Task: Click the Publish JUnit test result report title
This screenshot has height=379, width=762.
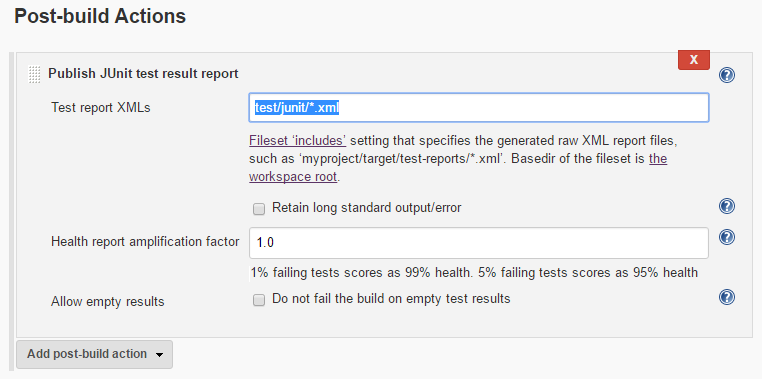Action: [143, 74]
